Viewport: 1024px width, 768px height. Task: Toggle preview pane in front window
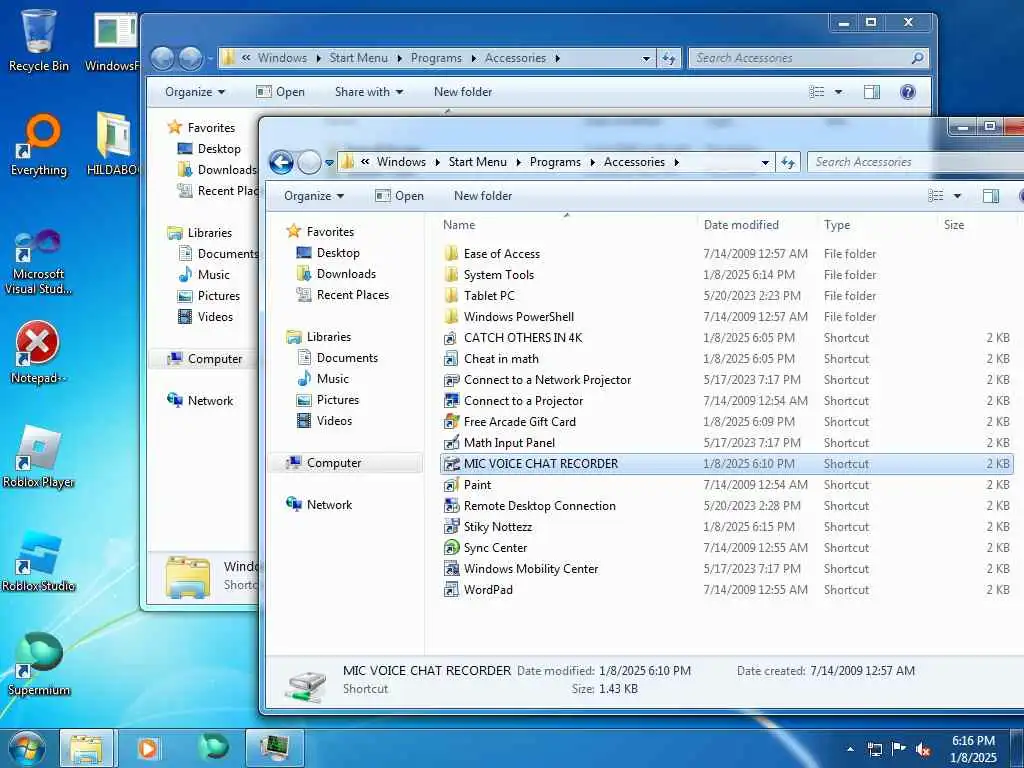[x=991, y=196]
